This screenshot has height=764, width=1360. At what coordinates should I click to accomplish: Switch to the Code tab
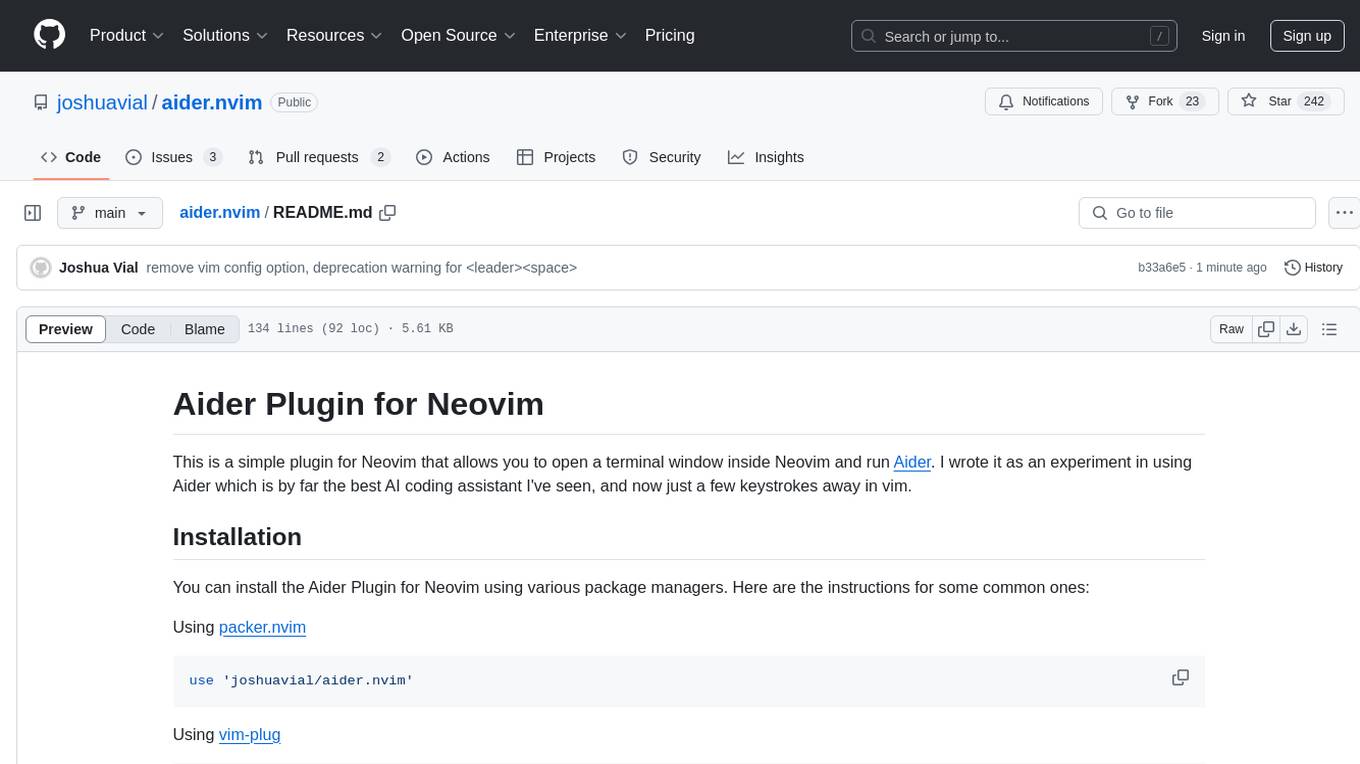[71, 157]
